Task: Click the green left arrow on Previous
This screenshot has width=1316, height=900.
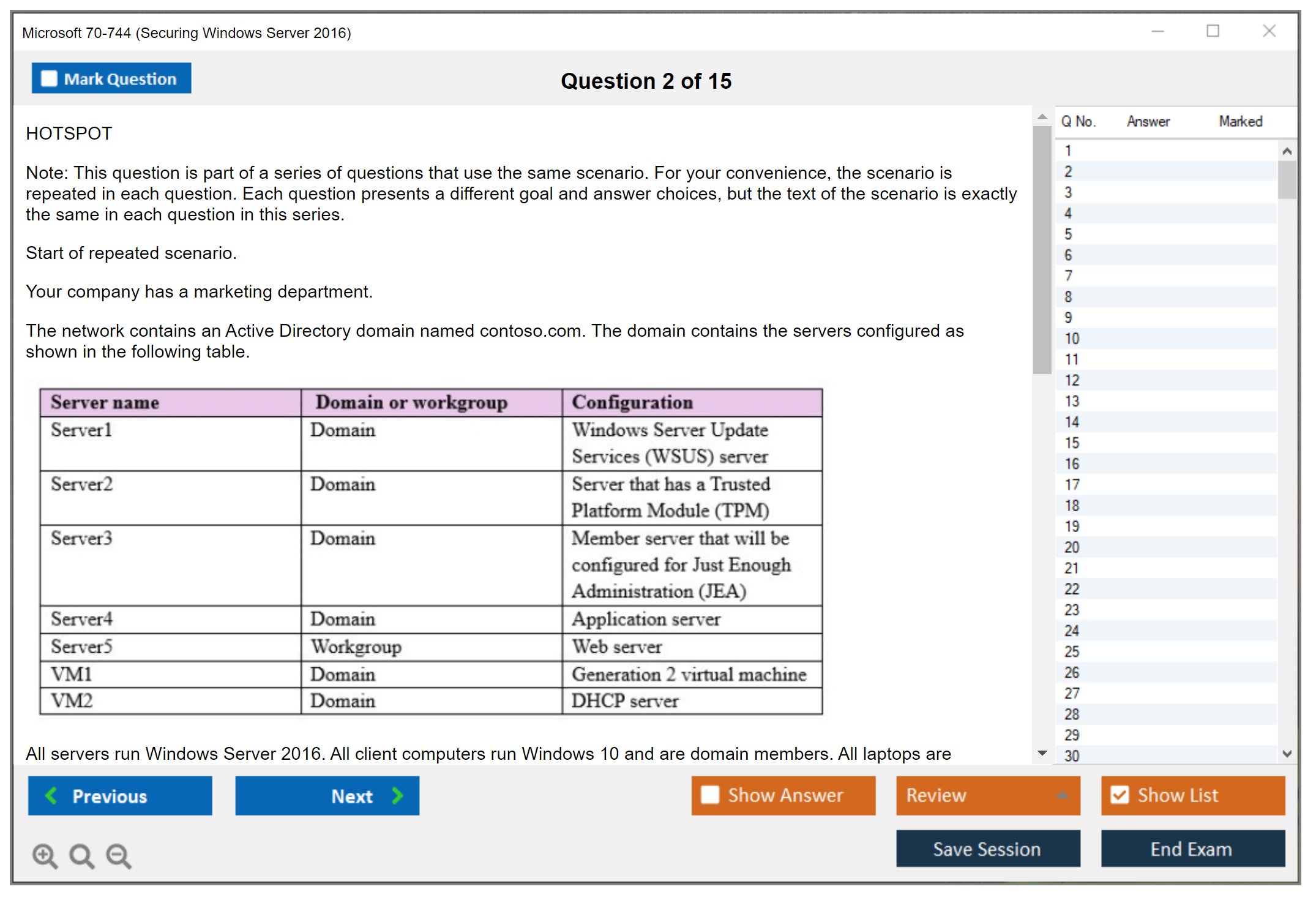Action: coord(51,795)
